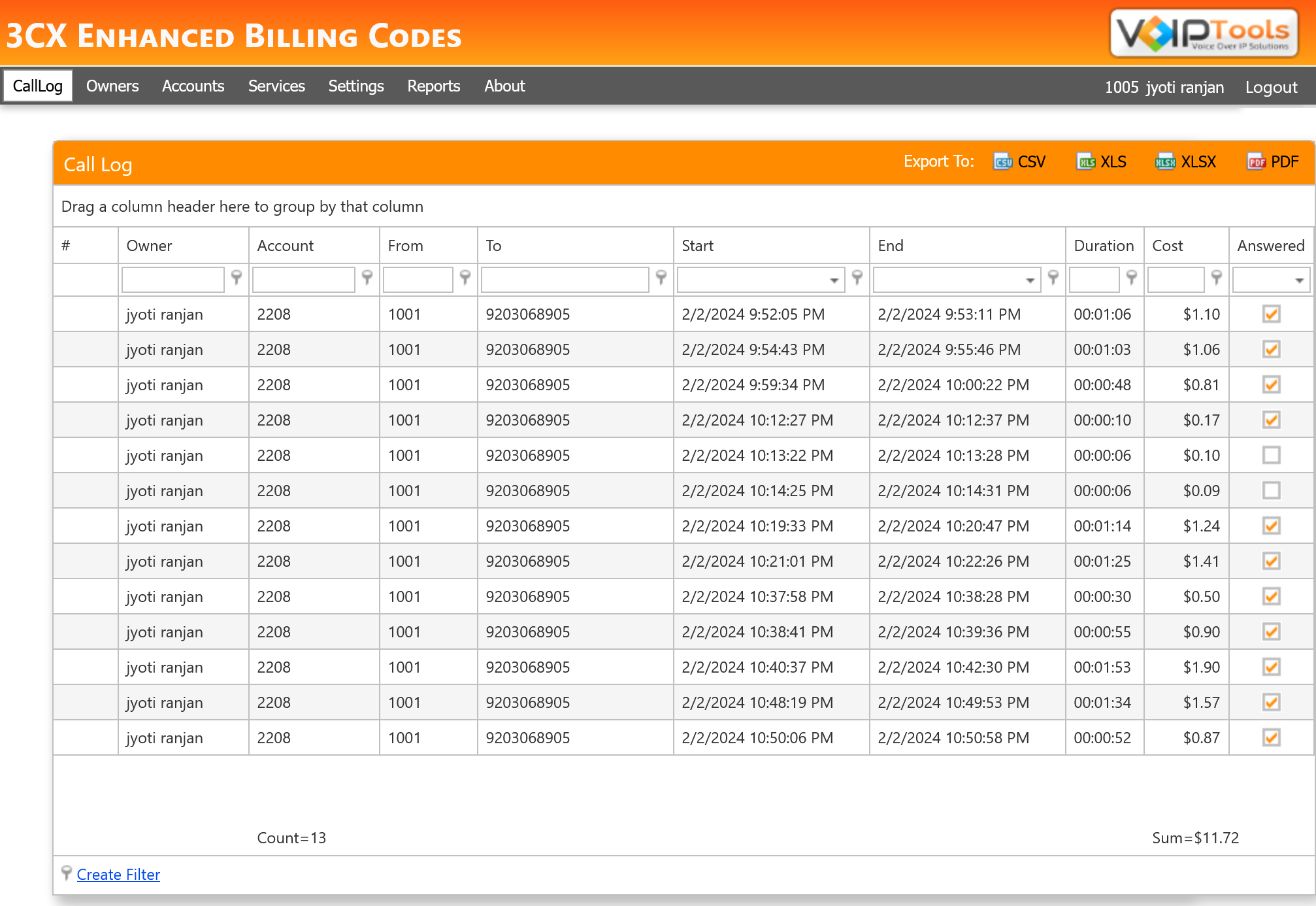Switch to the Reports section
The width and height of the screenshot is (1316, 906).
[433, 86]
